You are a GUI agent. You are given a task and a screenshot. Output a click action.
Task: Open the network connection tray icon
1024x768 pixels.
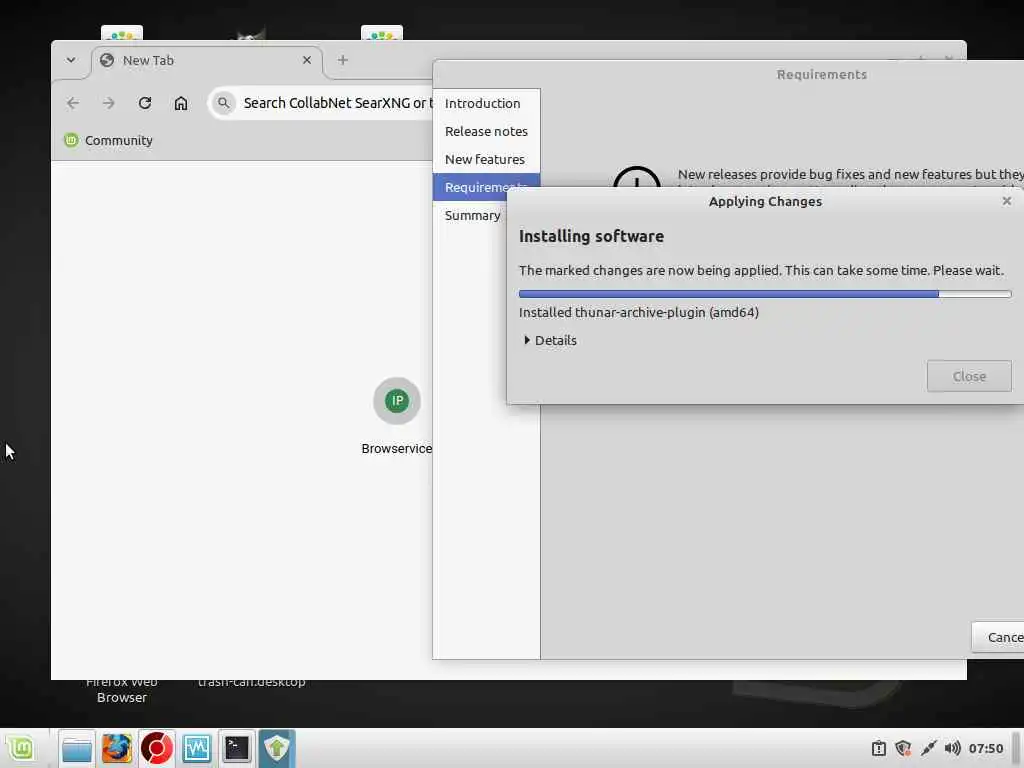click(928, 748)
